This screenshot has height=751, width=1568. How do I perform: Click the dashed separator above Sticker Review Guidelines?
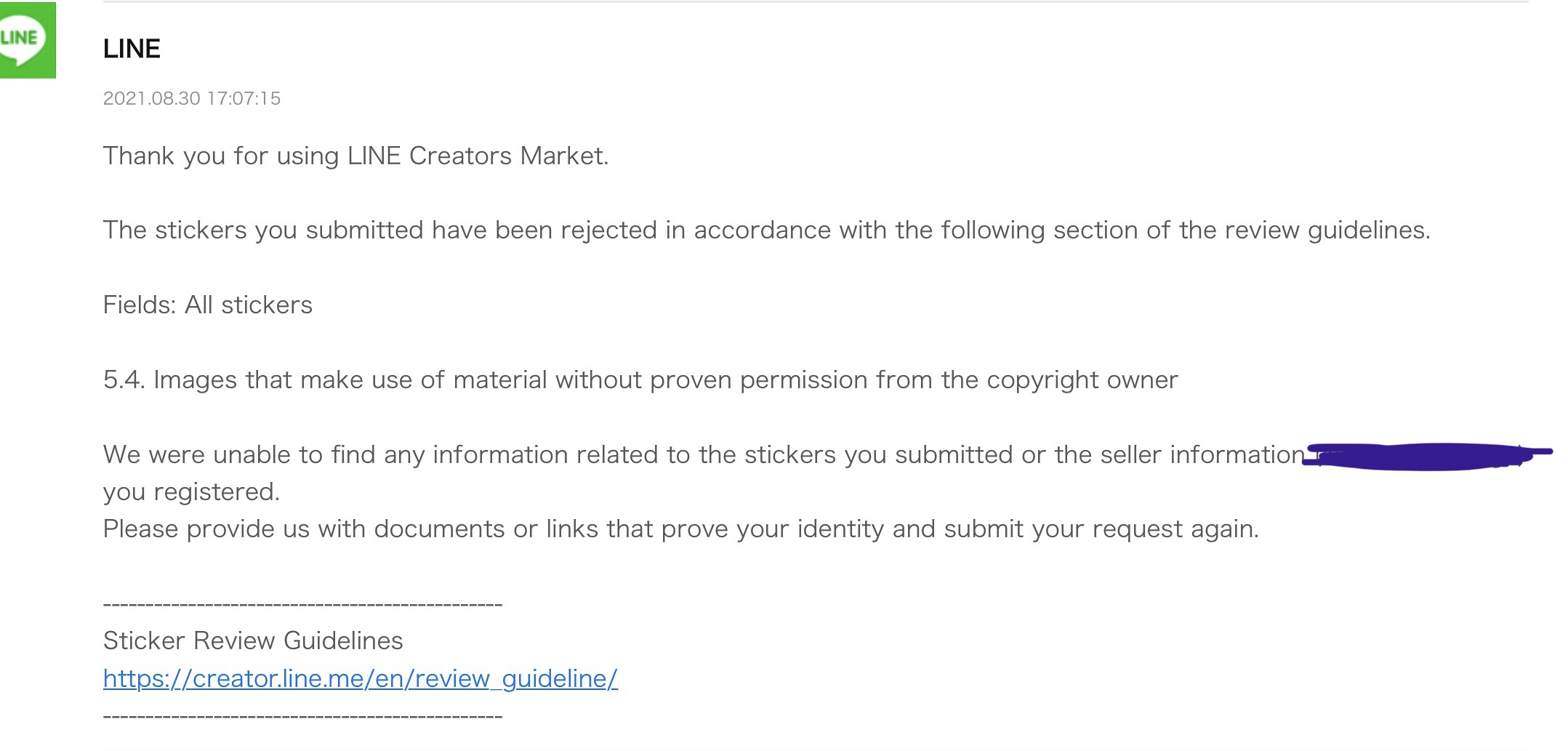pos(303,604)
